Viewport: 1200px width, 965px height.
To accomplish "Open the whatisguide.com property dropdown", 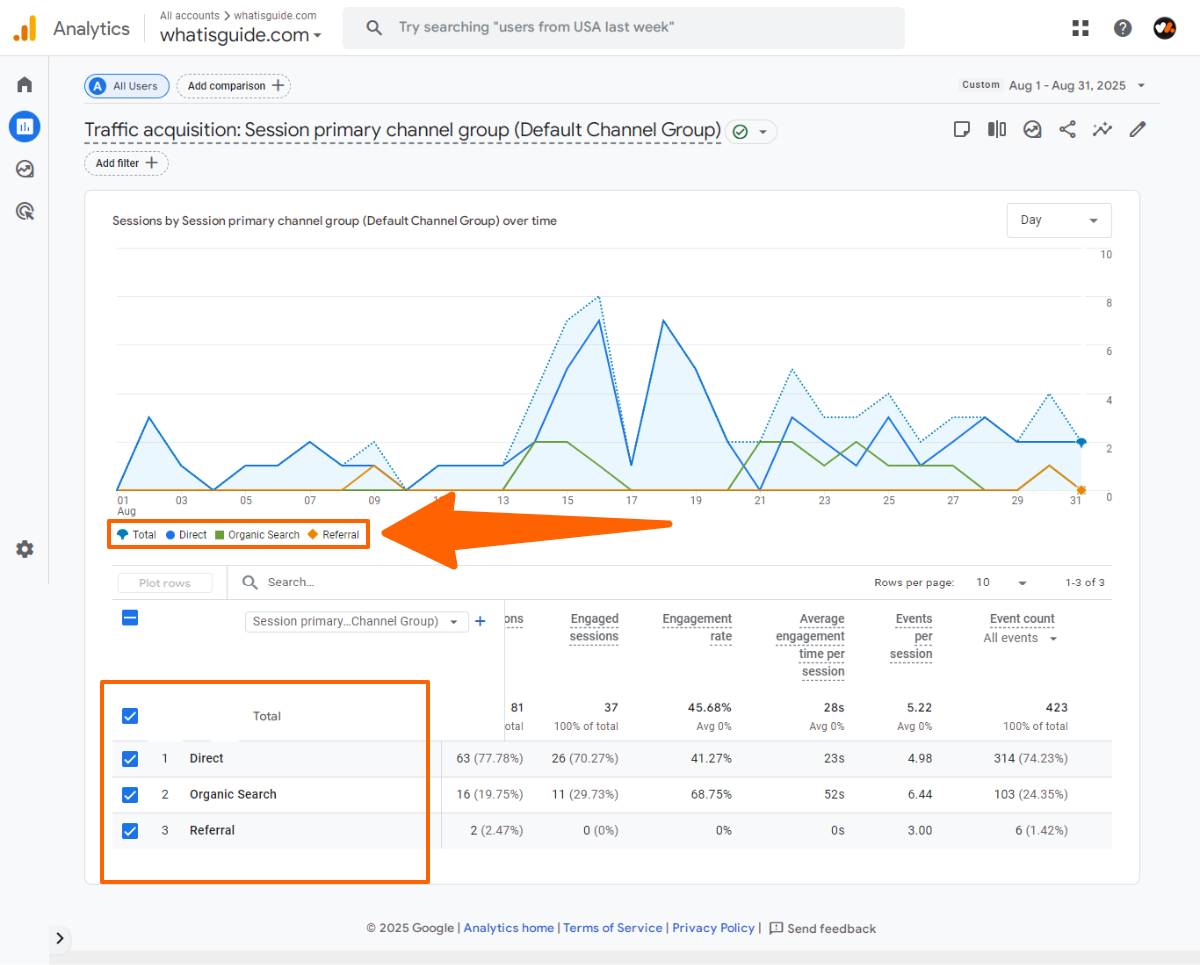I will pyautogui.click(x=241, y=35).
